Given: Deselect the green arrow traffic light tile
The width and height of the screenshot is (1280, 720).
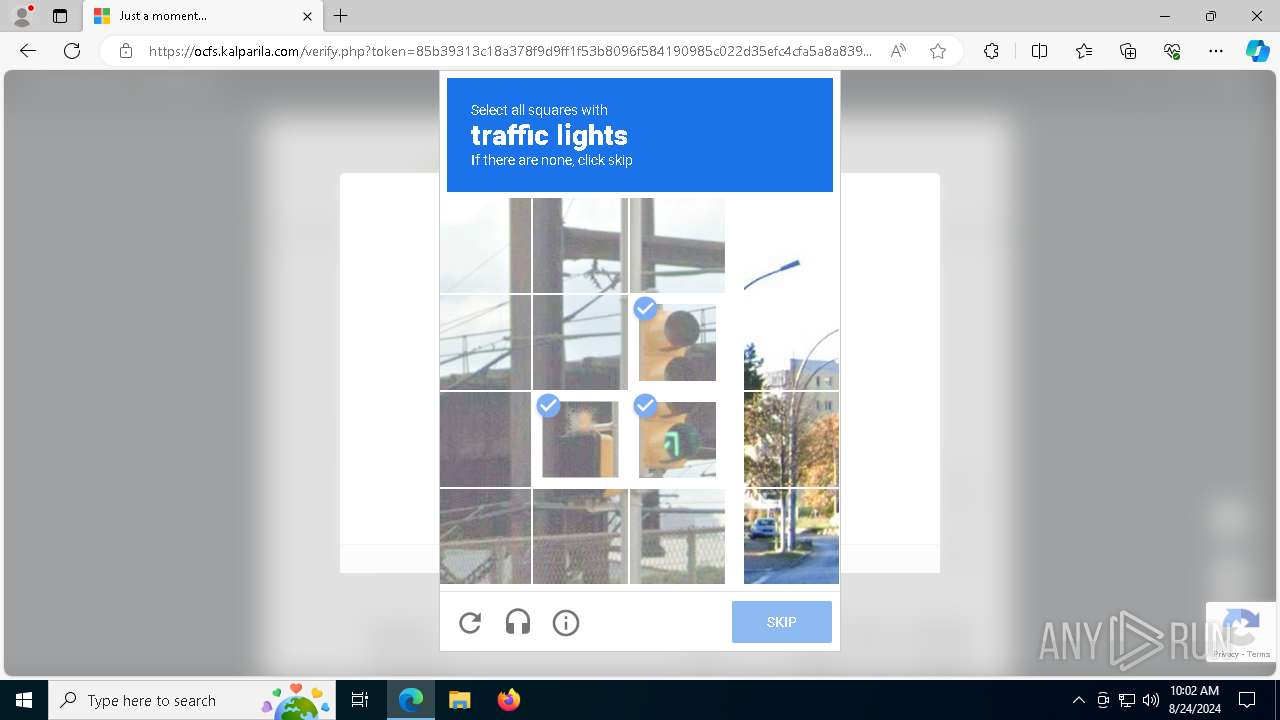Looking at the screenshot, I should (x=677, y=439).
